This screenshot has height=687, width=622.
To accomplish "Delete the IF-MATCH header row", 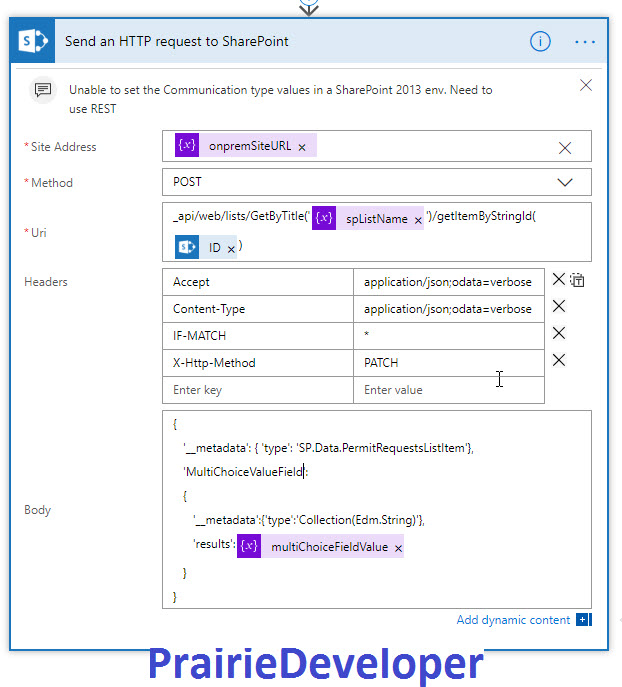I will tap(558, 333).
